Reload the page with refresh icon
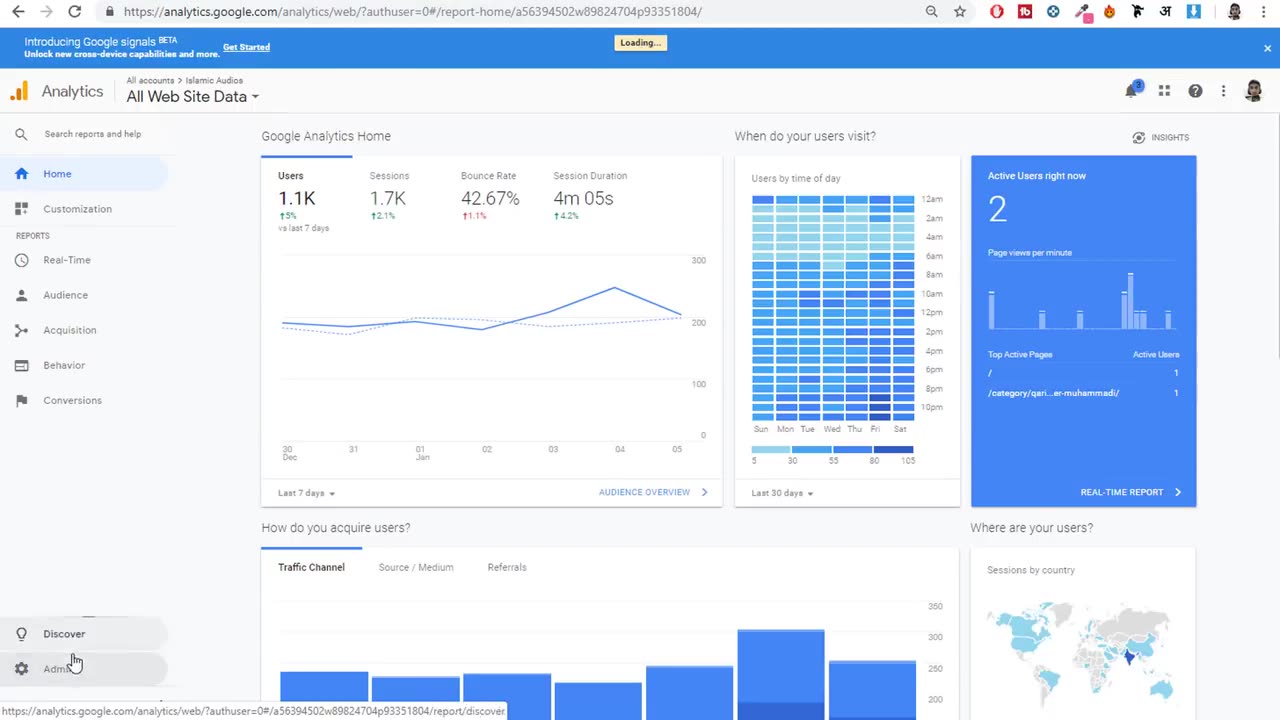This screenshot has width=1280, height=720. pyautogui.click(x=74, y=12)
